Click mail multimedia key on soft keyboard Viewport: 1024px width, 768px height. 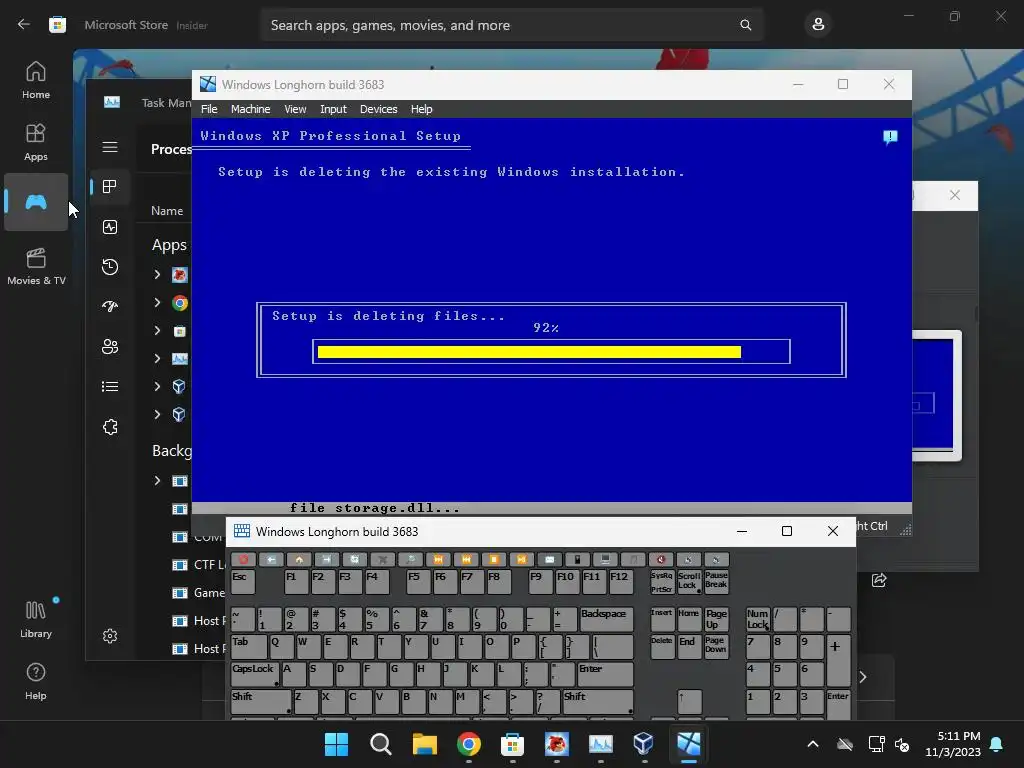tap(550, 560)
